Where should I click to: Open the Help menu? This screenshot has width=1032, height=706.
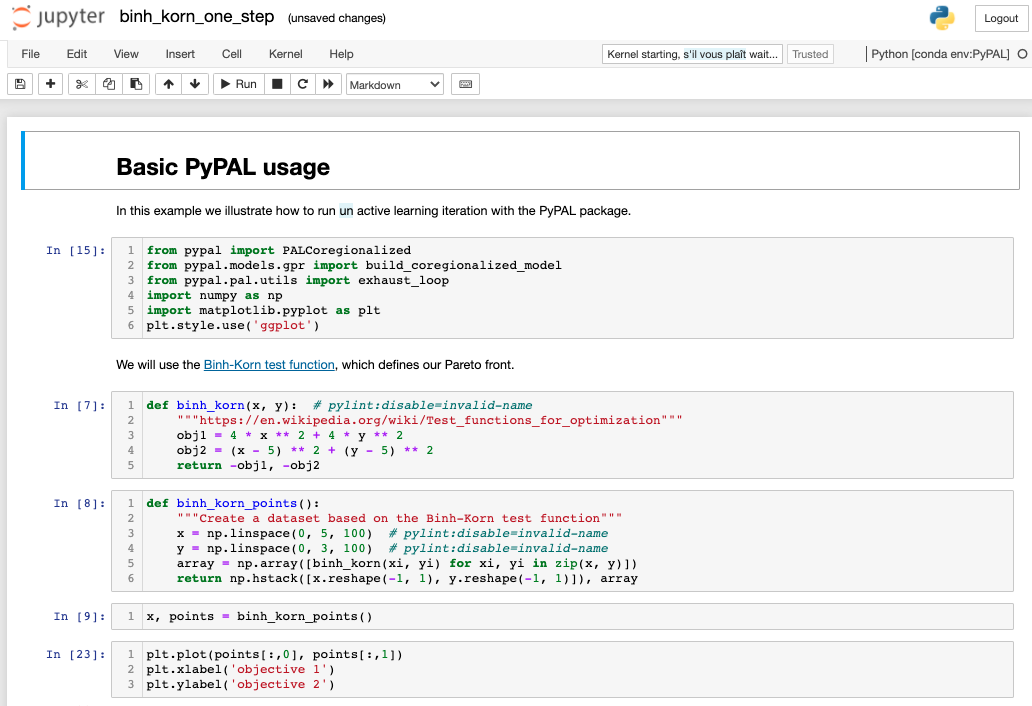click(x=341, y=54)
